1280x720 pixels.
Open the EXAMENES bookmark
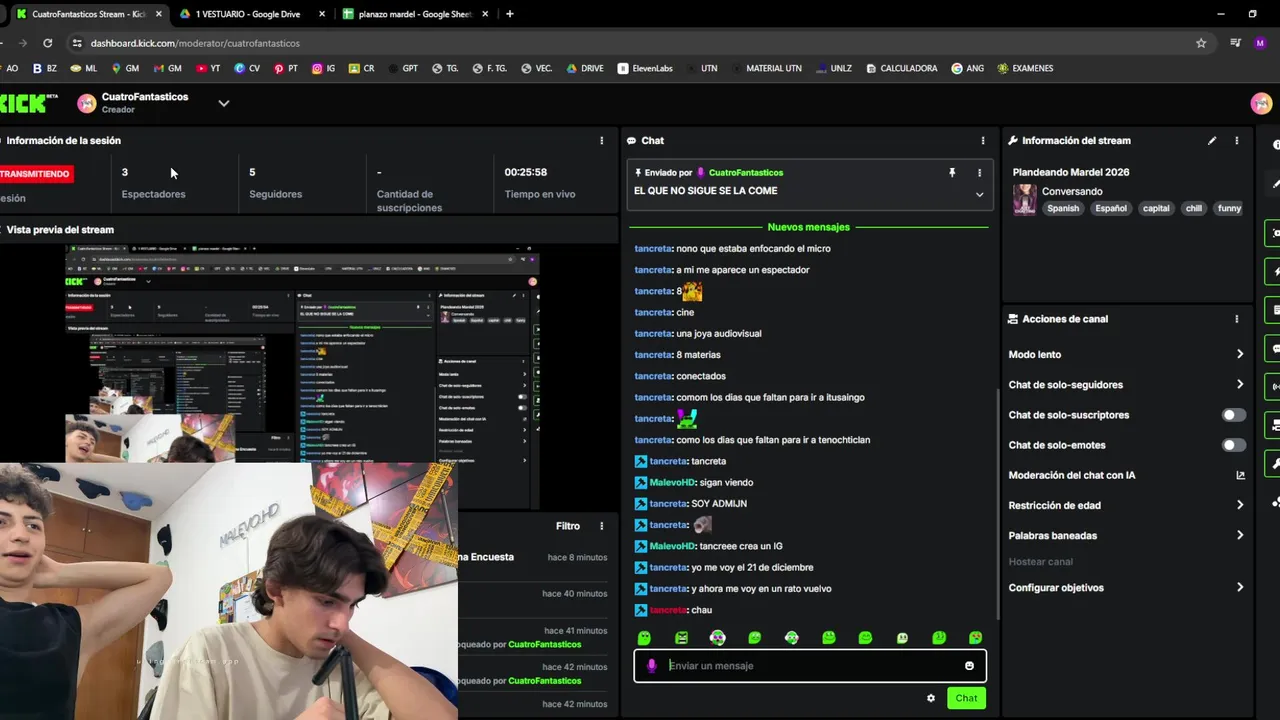(1025, 68)
